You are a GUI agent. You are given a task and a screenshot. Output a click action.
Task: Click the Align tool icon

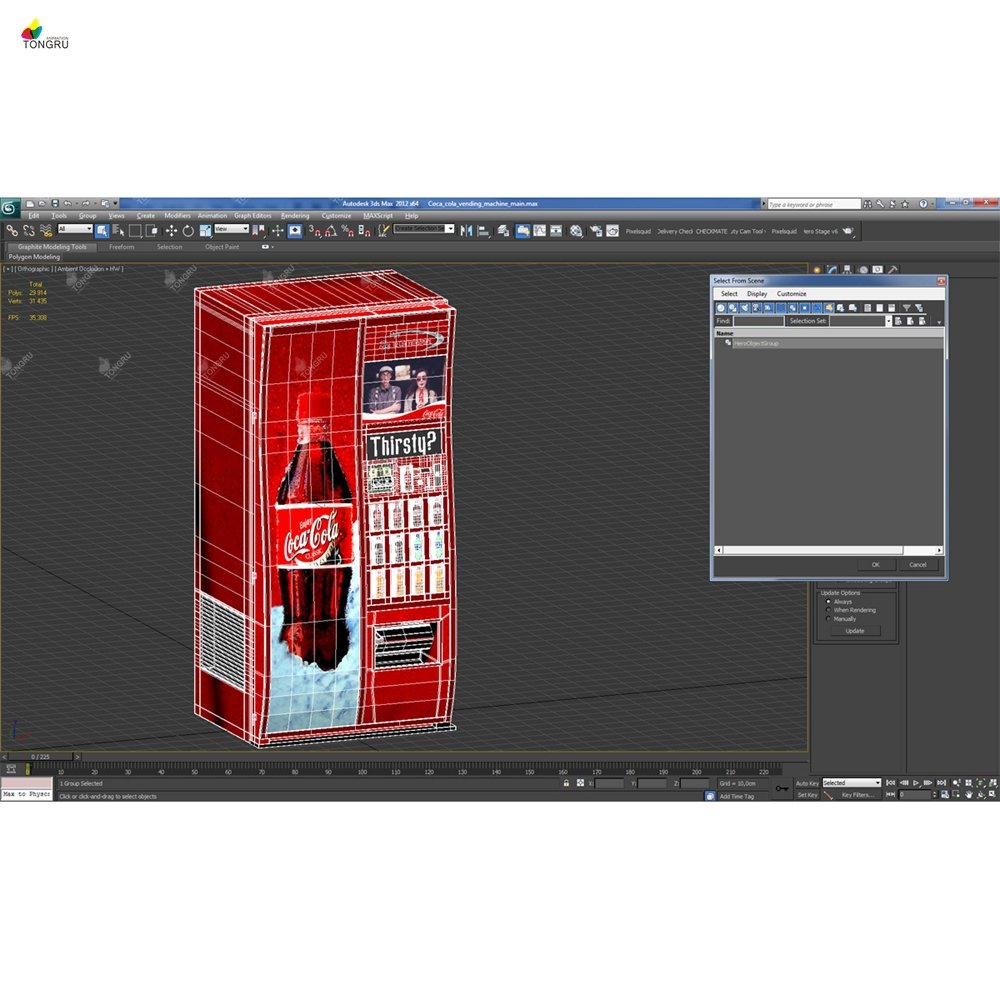pyautogui.click(x=483, y=231)
